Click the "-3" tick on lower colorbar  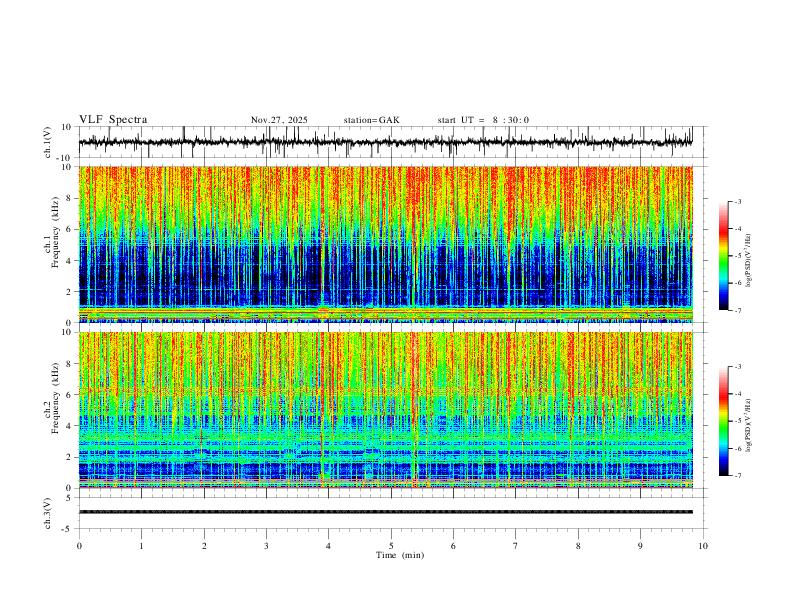point(738,367)
